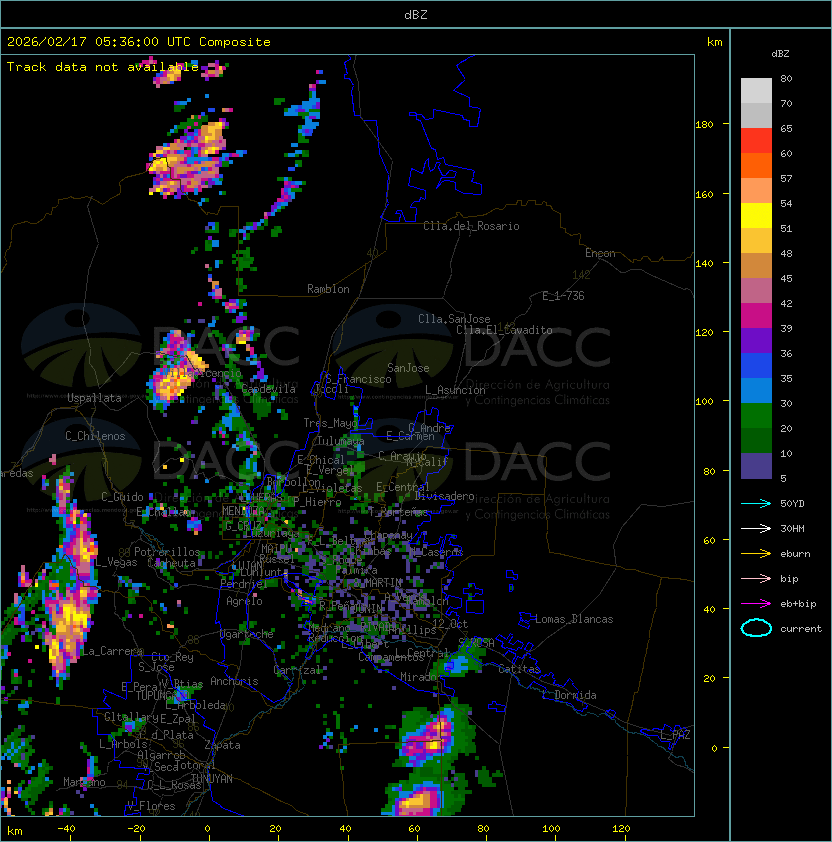Click the 'Zapata' map label
832x842 pixels.
click(222, 745)
